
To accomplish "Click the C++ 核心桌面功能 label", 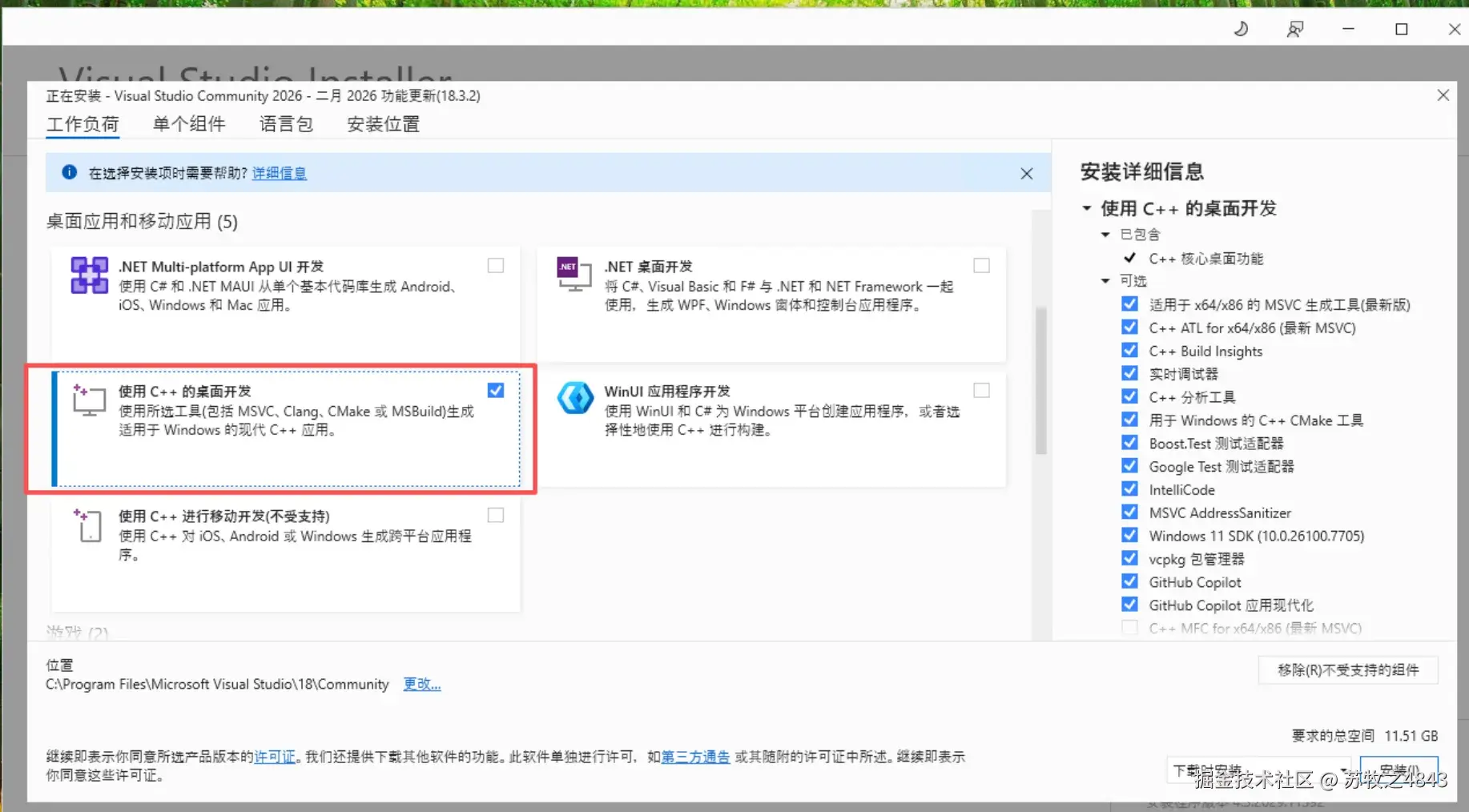I will click(x=1206, y=259).
